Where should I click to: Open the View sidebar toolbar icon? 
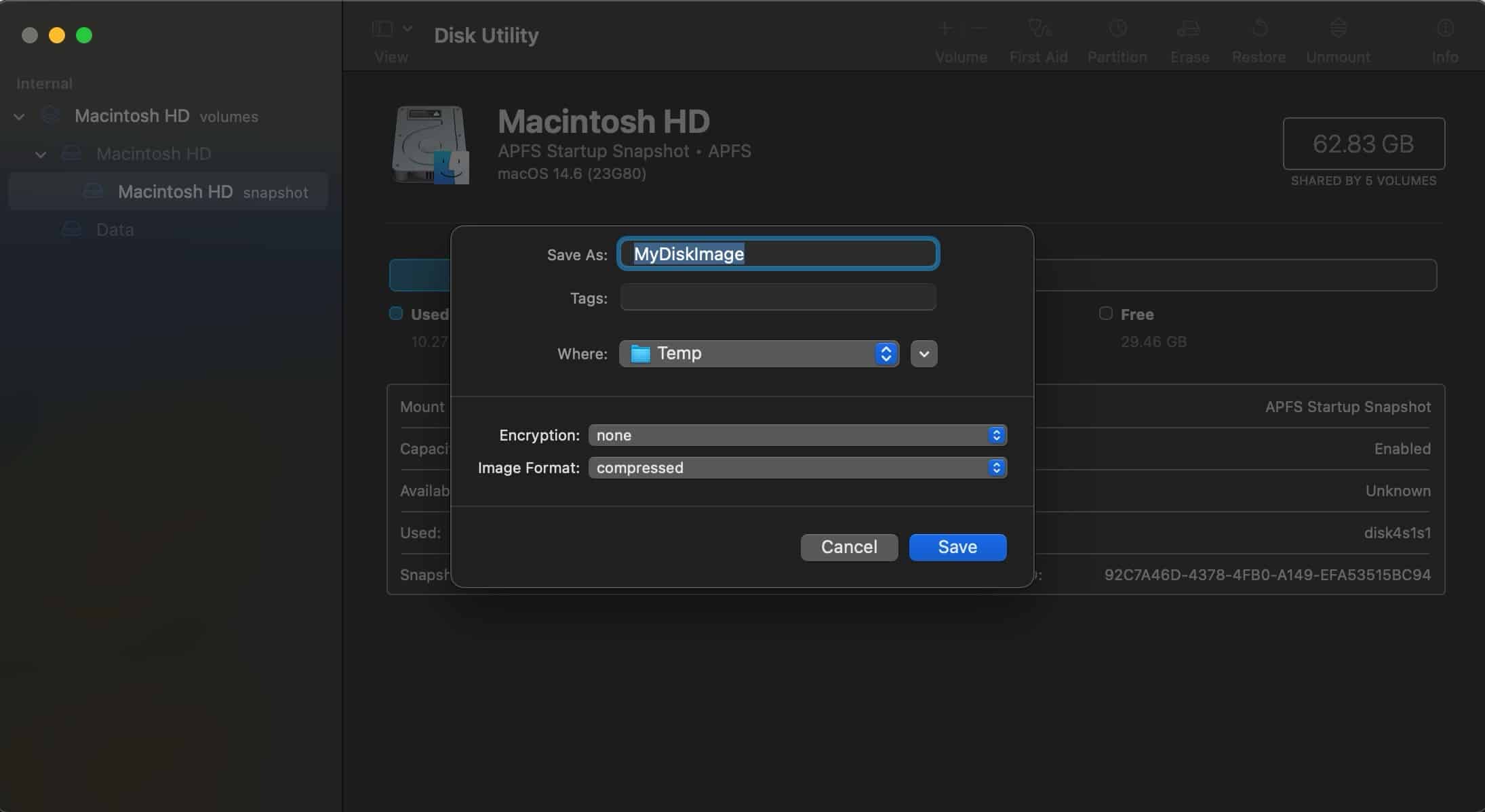point(382,28)
